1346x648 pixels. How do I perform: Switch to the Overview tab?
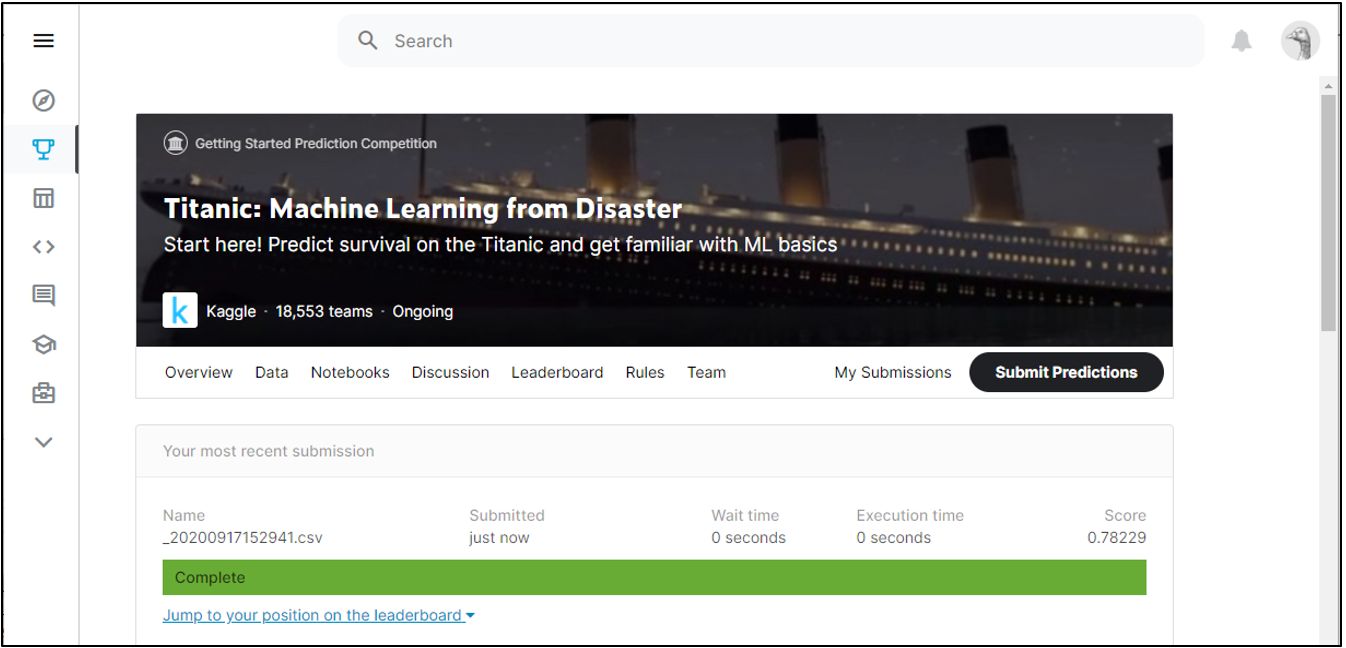click(199, 372)
